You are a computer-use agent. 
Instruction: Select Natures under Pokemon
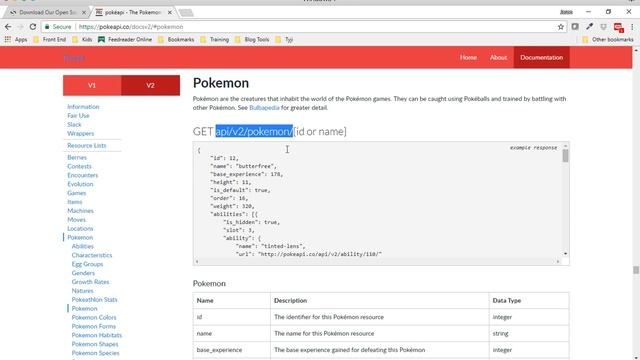[x=82, y=291]
